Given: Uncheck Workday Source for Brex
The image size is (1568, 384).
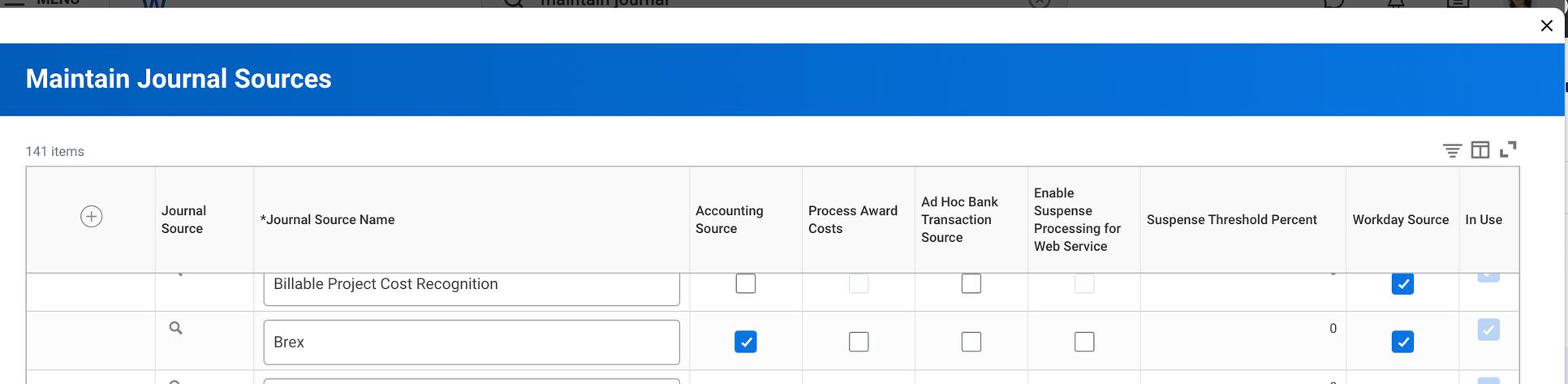Looking at the screenshot, I should pos(1402,342).
